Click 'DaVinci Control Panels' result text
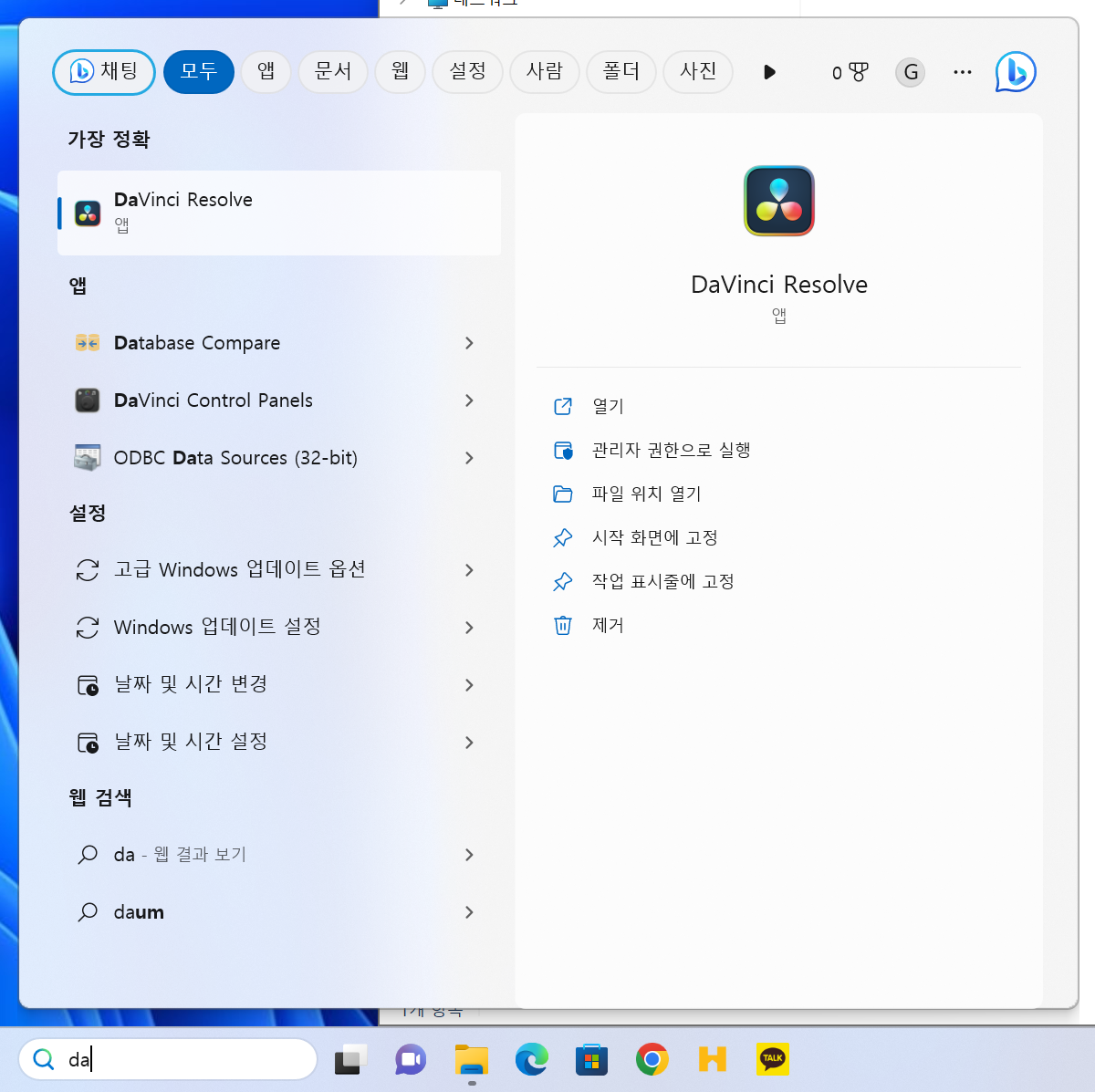The height and width of the screenshot is (1092, 1095). pyautogui.click(x=214, y=400)
